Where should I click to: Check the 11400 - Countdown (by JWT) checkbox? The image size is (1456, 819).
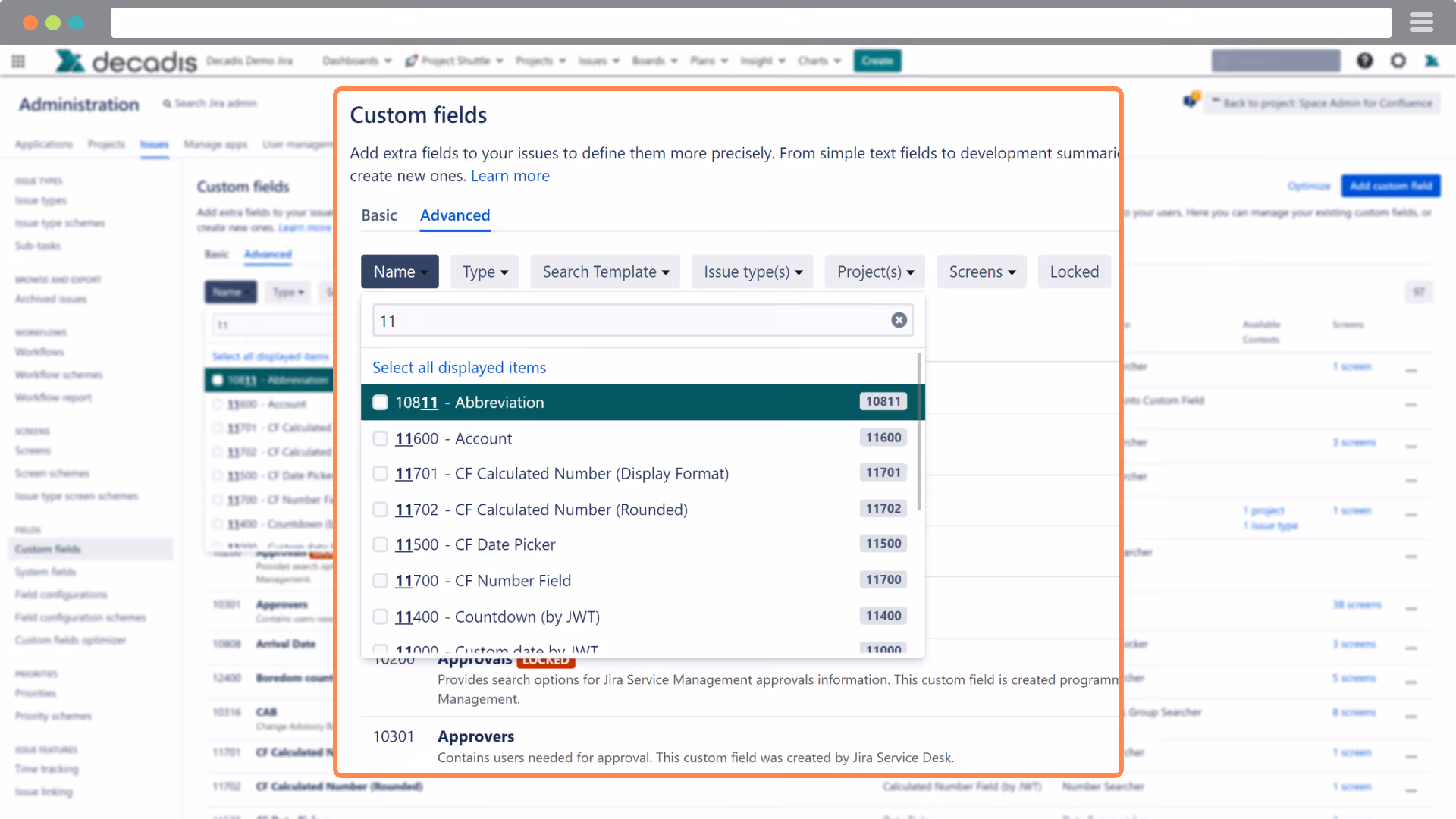coord(380,617)
